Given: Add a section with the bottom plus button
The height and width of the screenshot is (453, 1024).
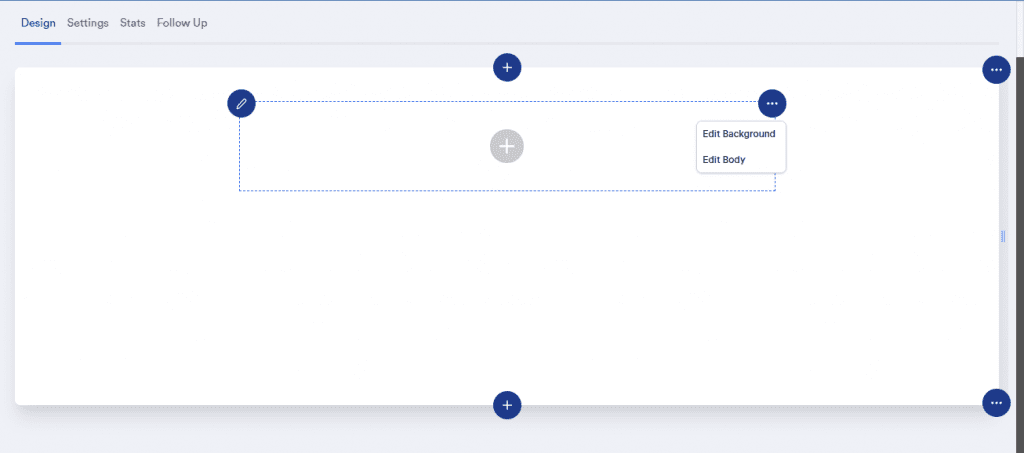Looking at the screenshot, I should 507,405.
